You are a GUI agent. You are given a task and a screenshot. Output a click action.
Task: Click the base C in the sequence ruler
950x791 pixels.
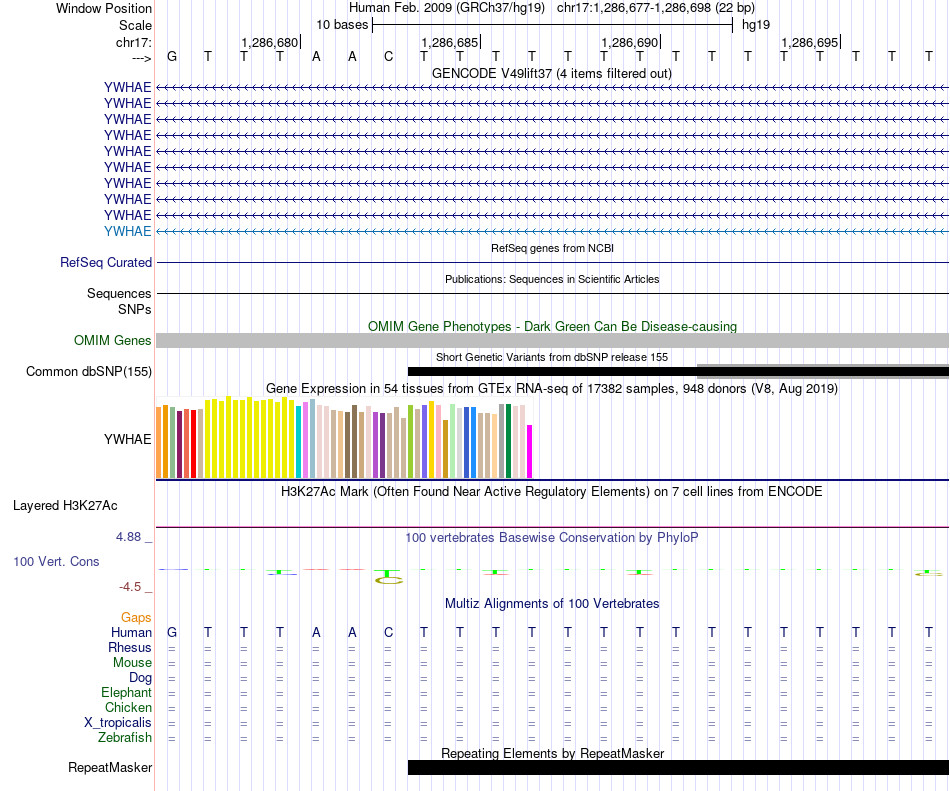(388, 57)
